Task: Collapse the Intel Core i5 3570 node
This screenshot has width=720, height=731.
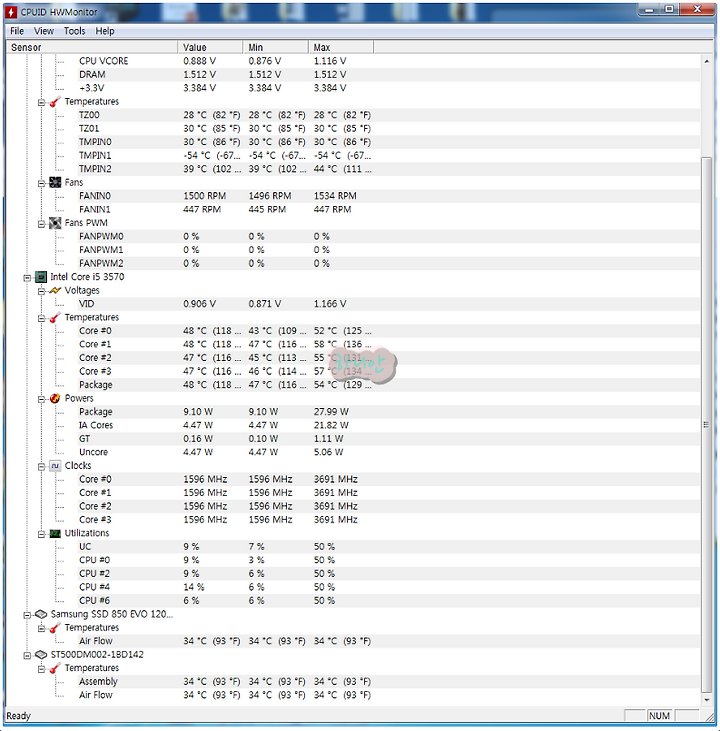Action: pos(27,278)
